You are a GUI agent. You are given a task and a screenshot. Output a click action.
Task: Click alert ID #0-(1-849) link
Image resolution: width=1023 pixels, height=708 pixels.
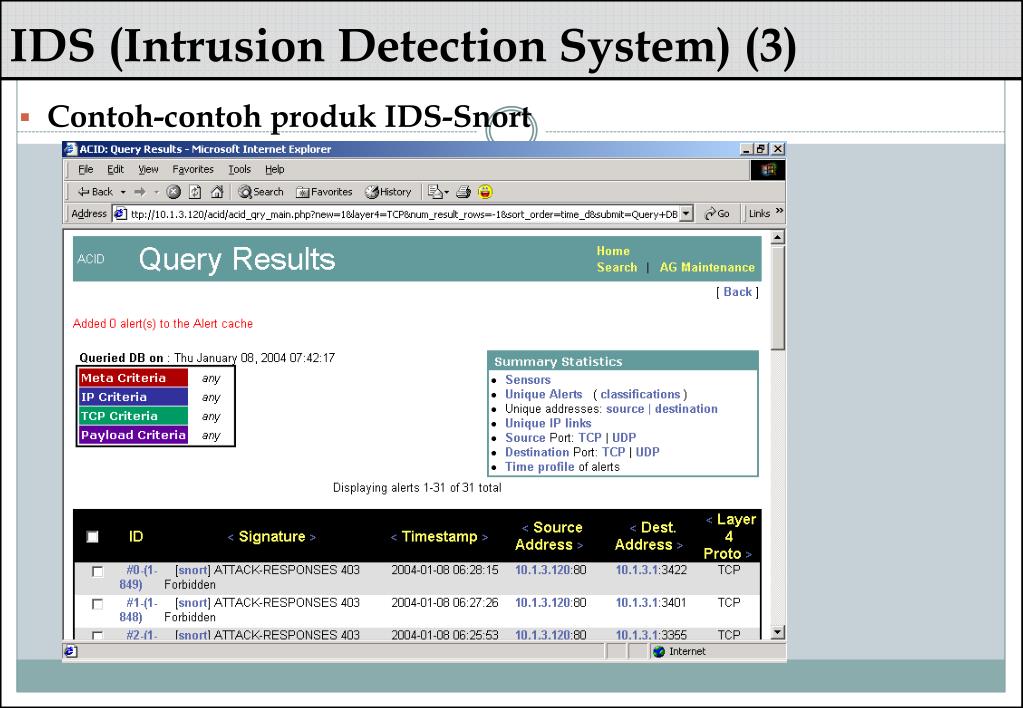tap(138, 577)
